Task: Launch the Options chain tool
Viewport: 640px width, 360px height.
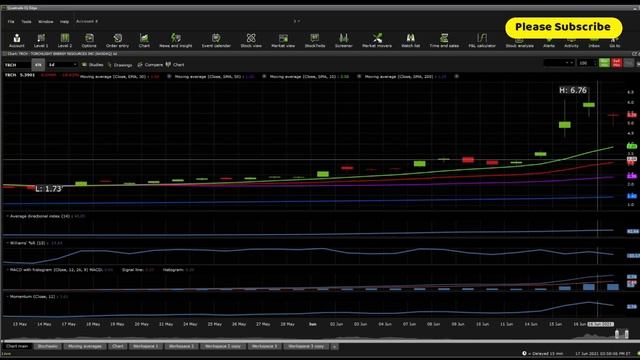Action: click(x=89, y=40)
